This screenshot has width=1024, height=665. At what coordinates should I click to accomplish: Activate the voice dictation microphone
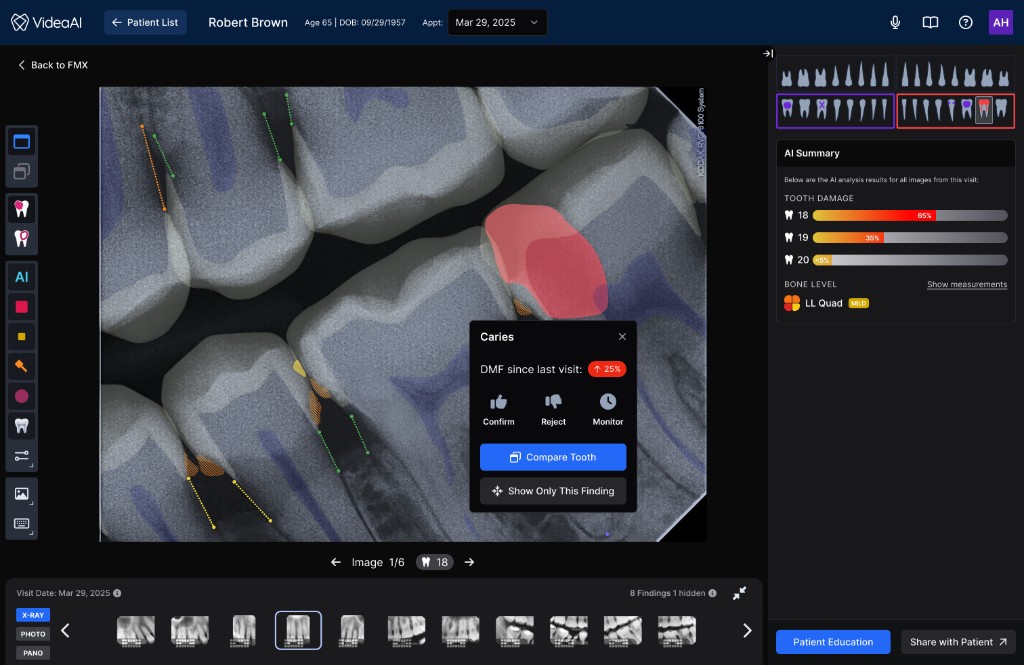[895, 21]
